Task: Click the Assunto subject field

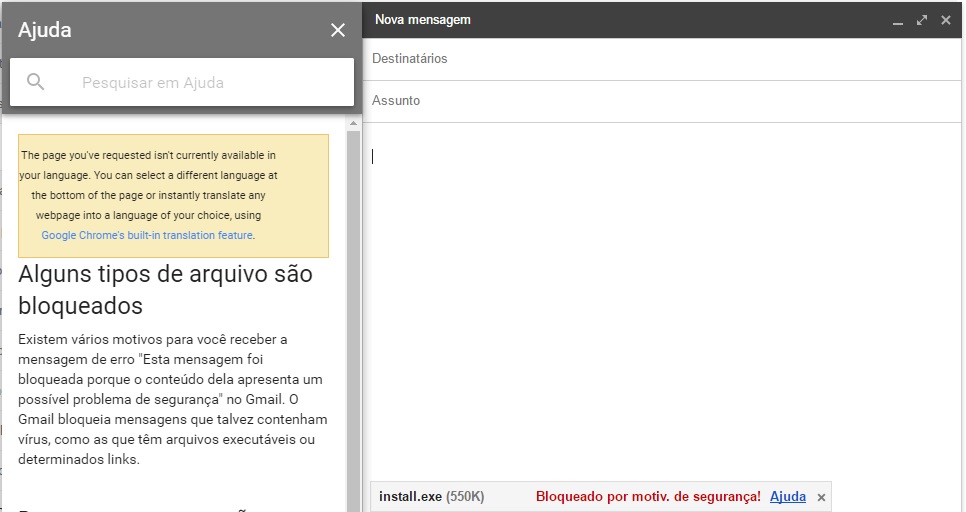Action: (x=660, y=101)
